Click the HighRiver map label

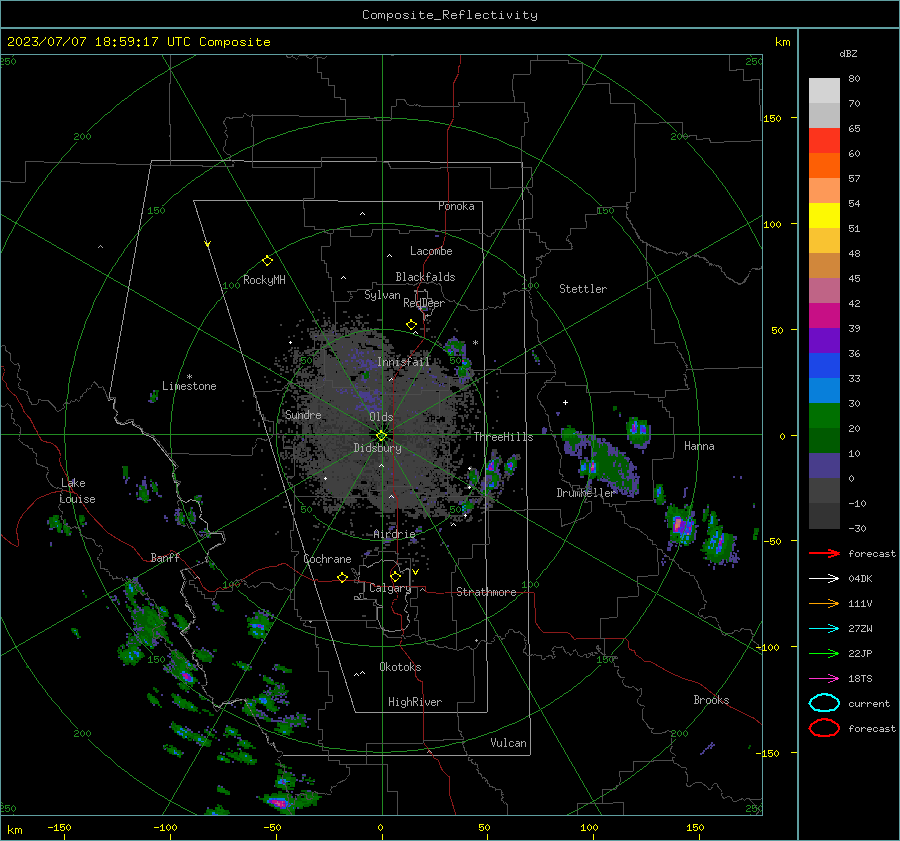[415, 702]
